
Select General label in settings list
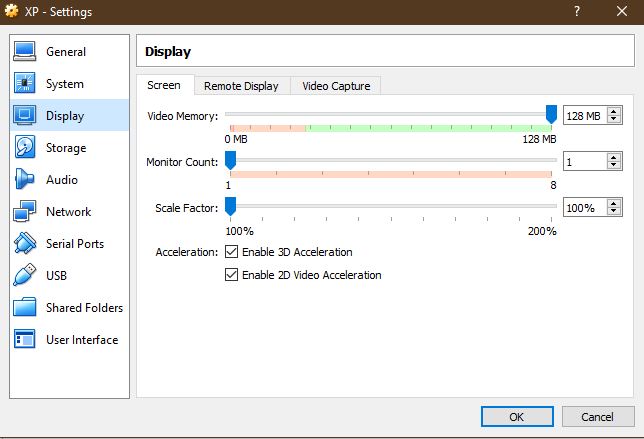point(66,52)
